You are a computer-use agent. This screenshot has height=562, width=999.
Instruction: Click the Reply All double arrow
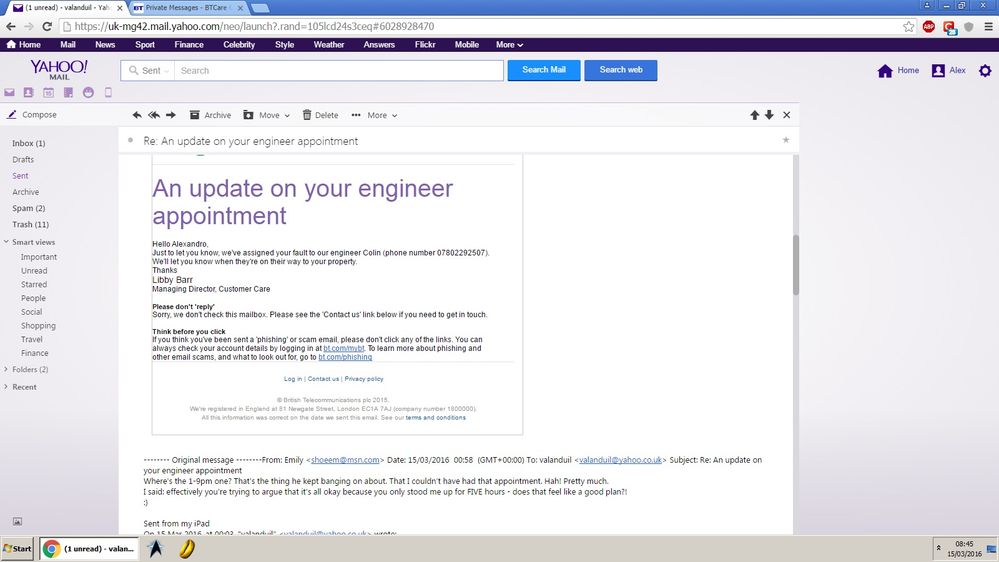[154, 115]
